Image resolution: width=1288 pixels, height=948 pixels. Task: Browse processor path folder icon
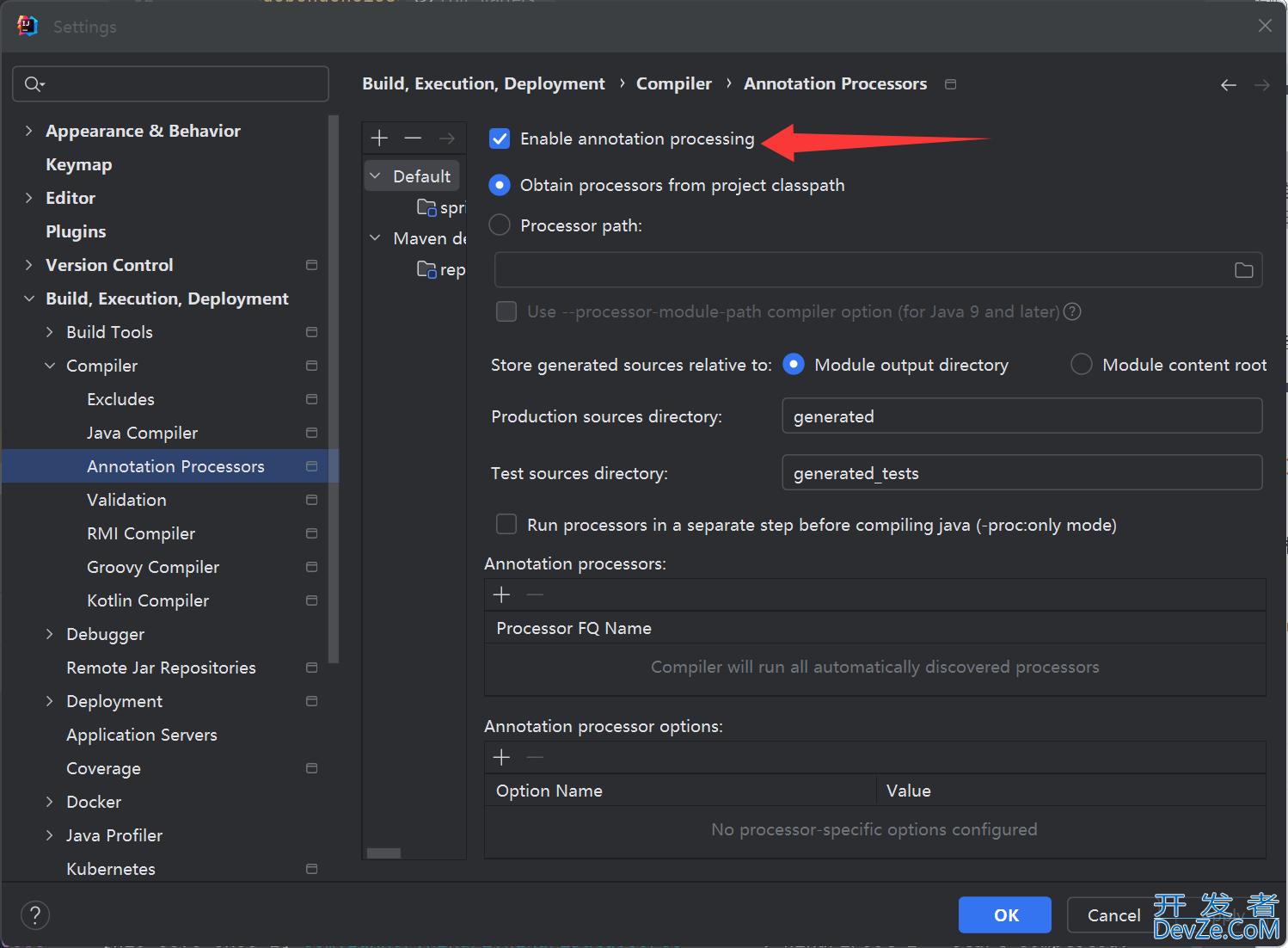click(1243, 270)
